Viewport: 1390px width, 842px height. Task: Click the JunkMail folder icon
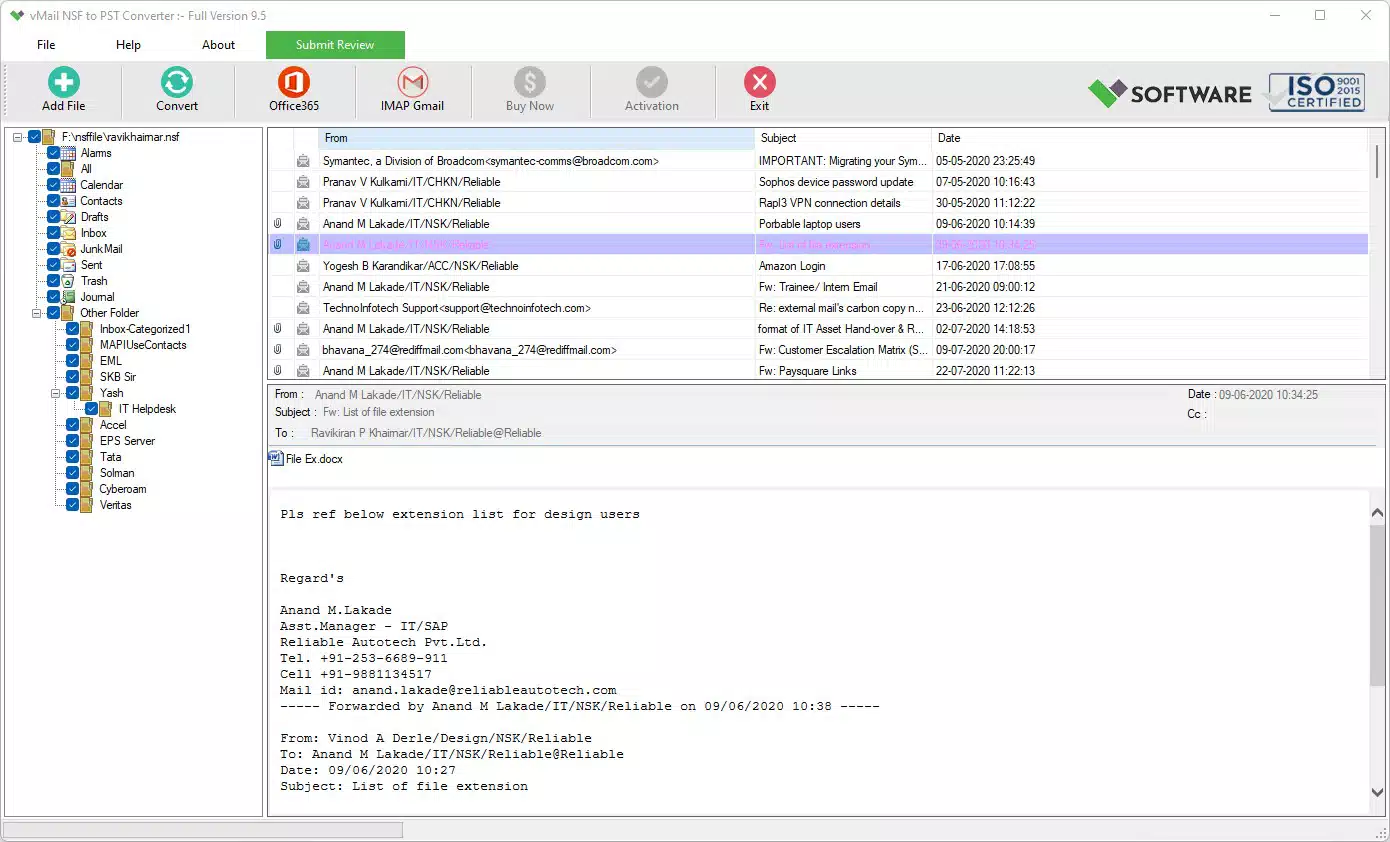click(x=68, y=249)
